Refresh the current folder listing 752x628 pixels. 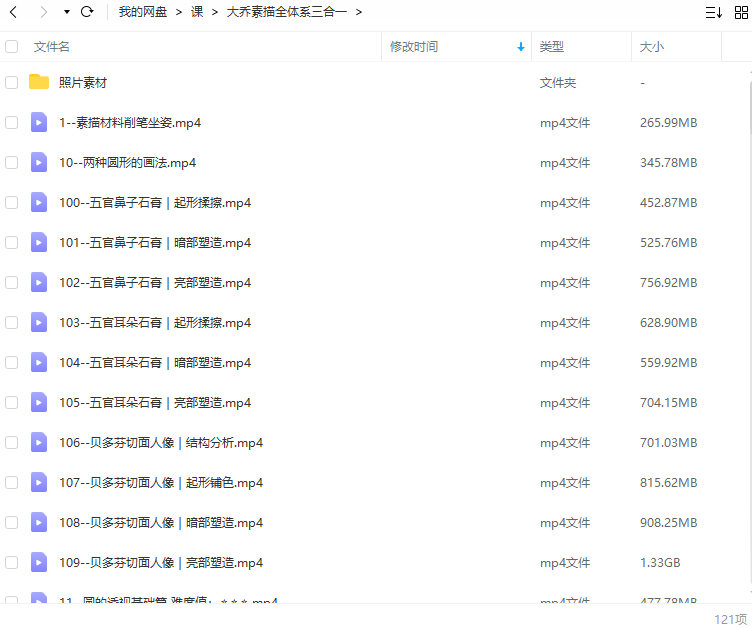point(87,12)
